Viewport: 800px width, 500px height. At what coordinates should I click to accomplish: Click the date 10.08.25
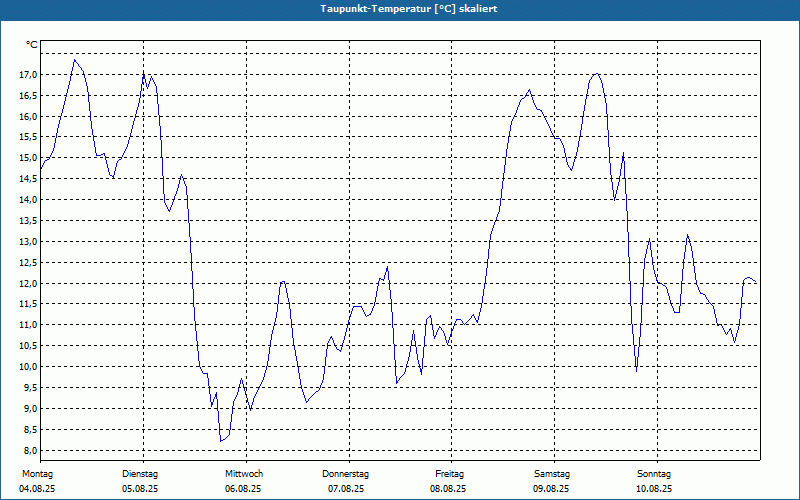point(654,489)
